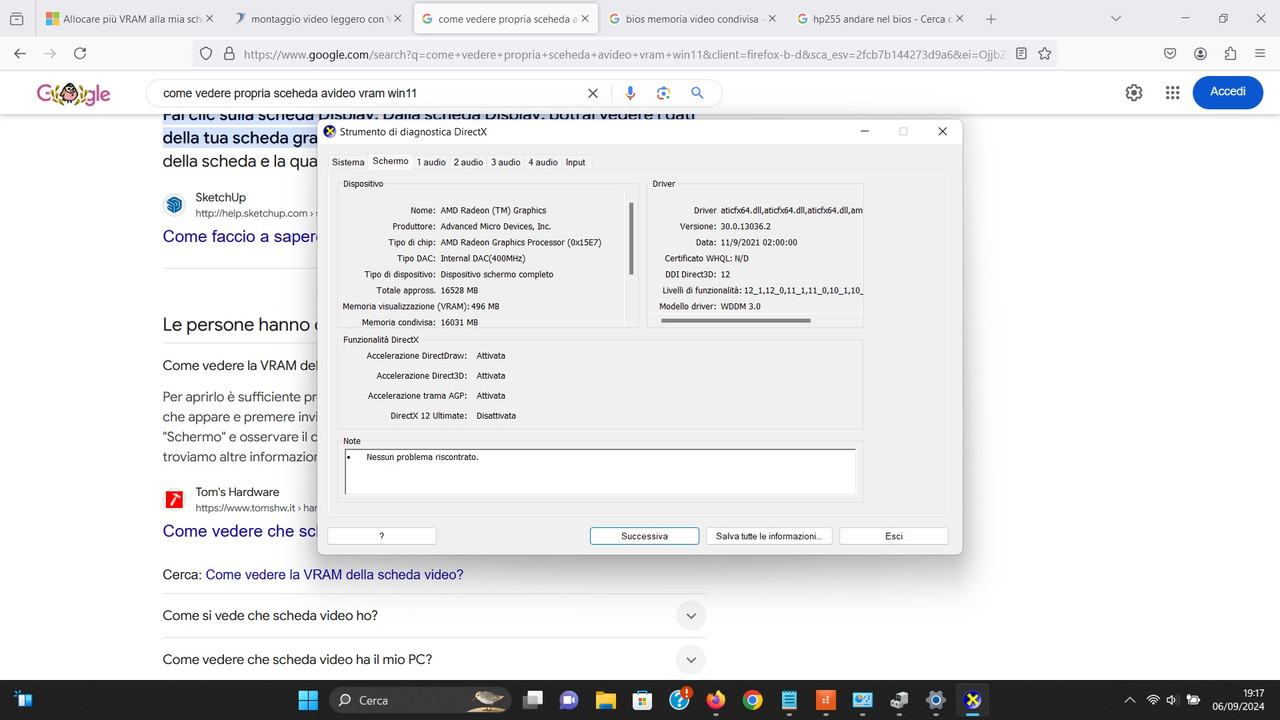The height and width of the screenshot is (720, 1280).
Task: Open Google Lens image search icon
Action: pyautogui.click(x=663, y=92)
